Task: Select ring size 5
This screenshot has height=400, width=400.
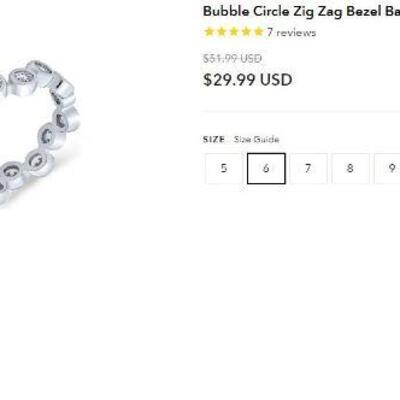Action: point(224,168)
